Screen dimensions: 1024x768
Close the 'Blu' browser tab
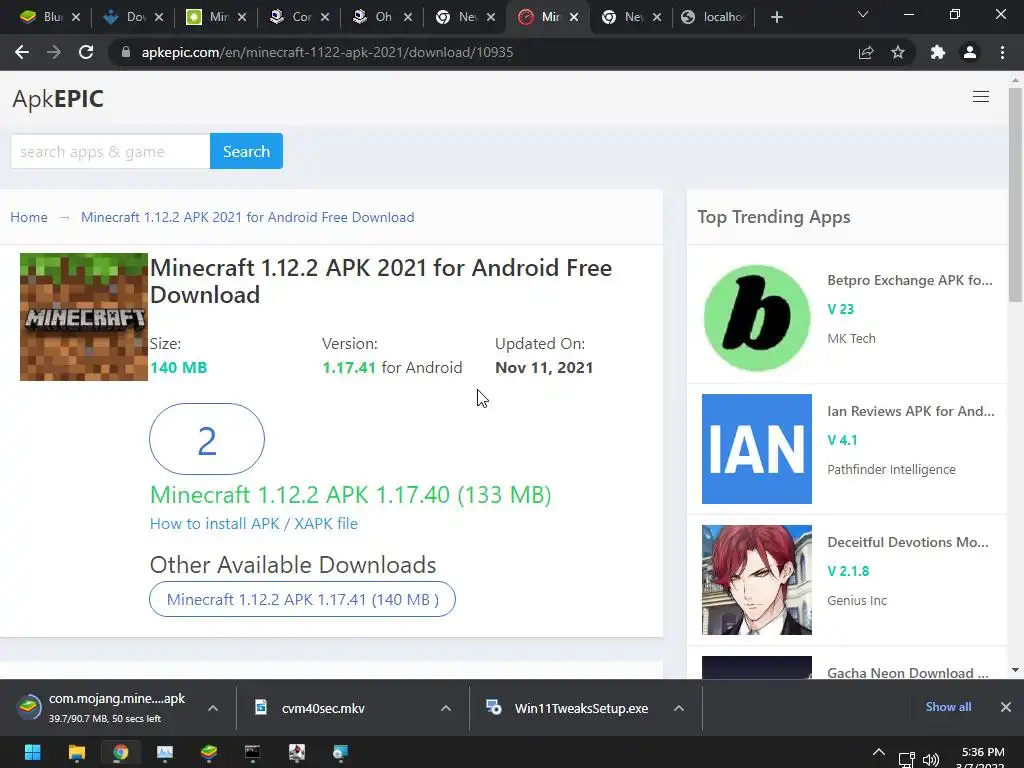(76, 17)
